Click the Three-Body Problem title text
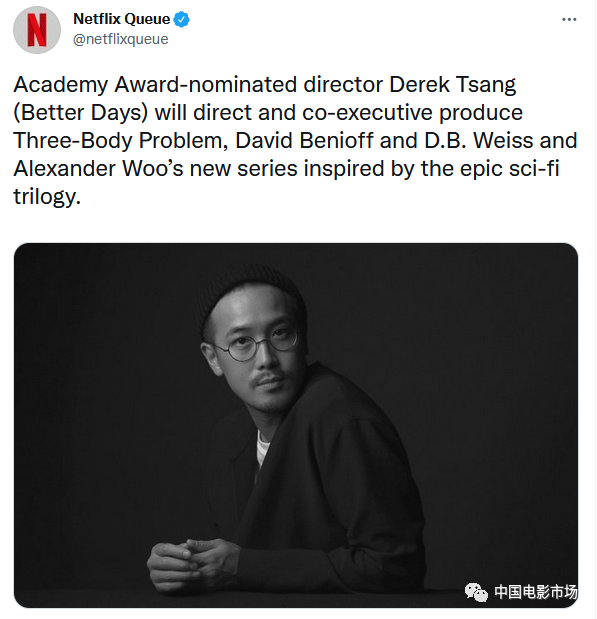 coord(121,141)
